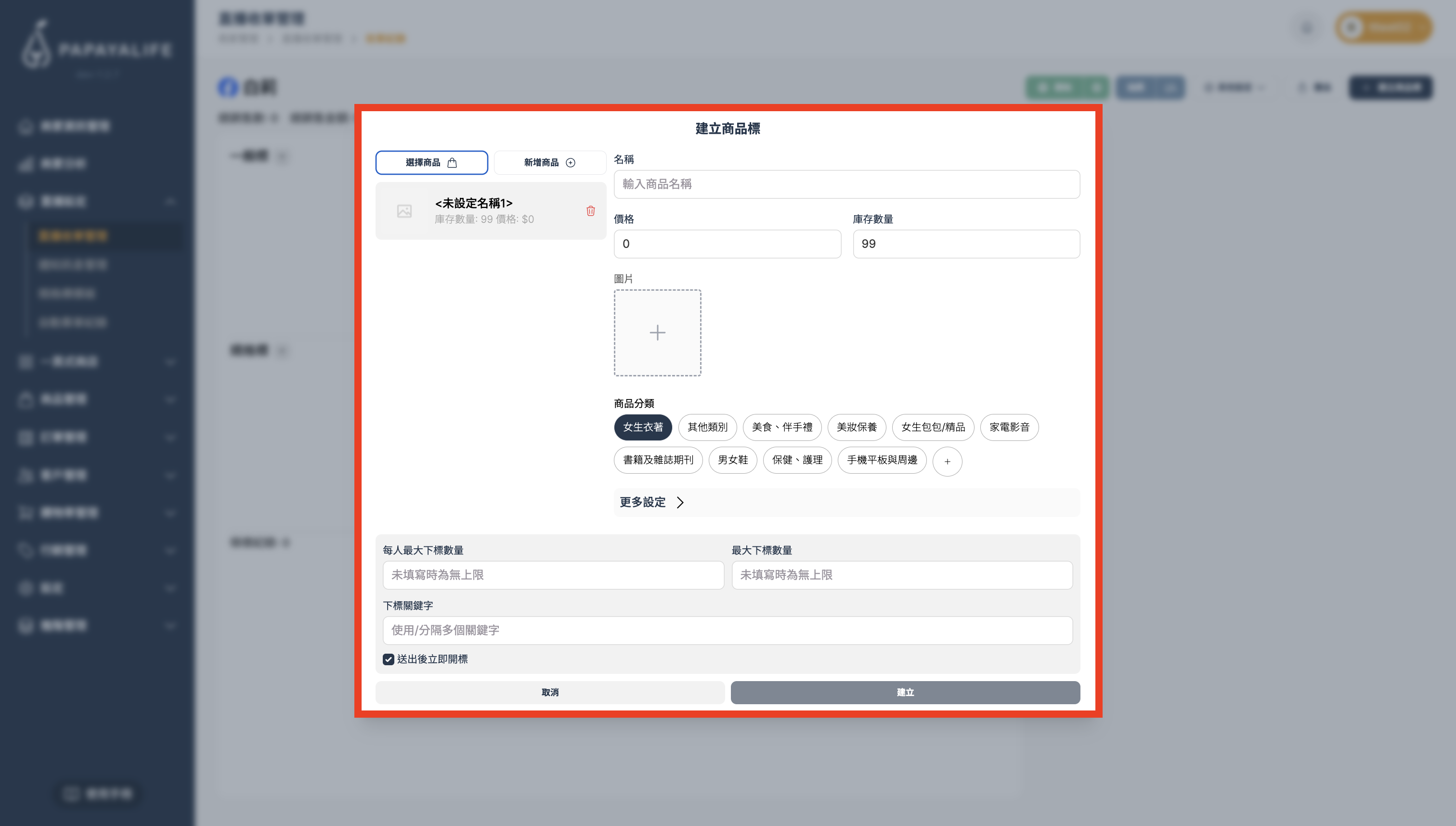The width and height of the screenshot is (1456, 826).
Task: Click the chevron arrow beside 更多設定
Action: pos(680,503)
